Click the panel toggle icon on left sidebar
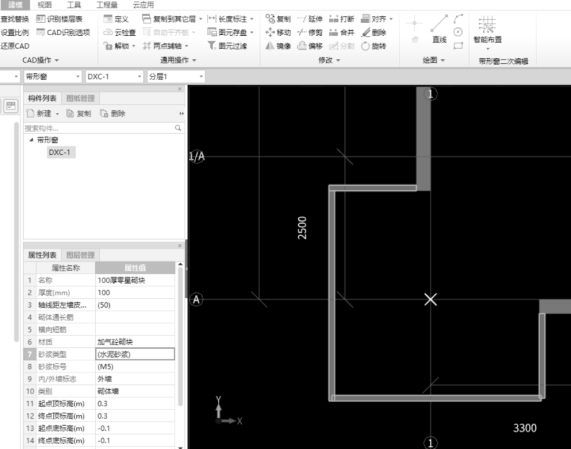 coord(11,106)
